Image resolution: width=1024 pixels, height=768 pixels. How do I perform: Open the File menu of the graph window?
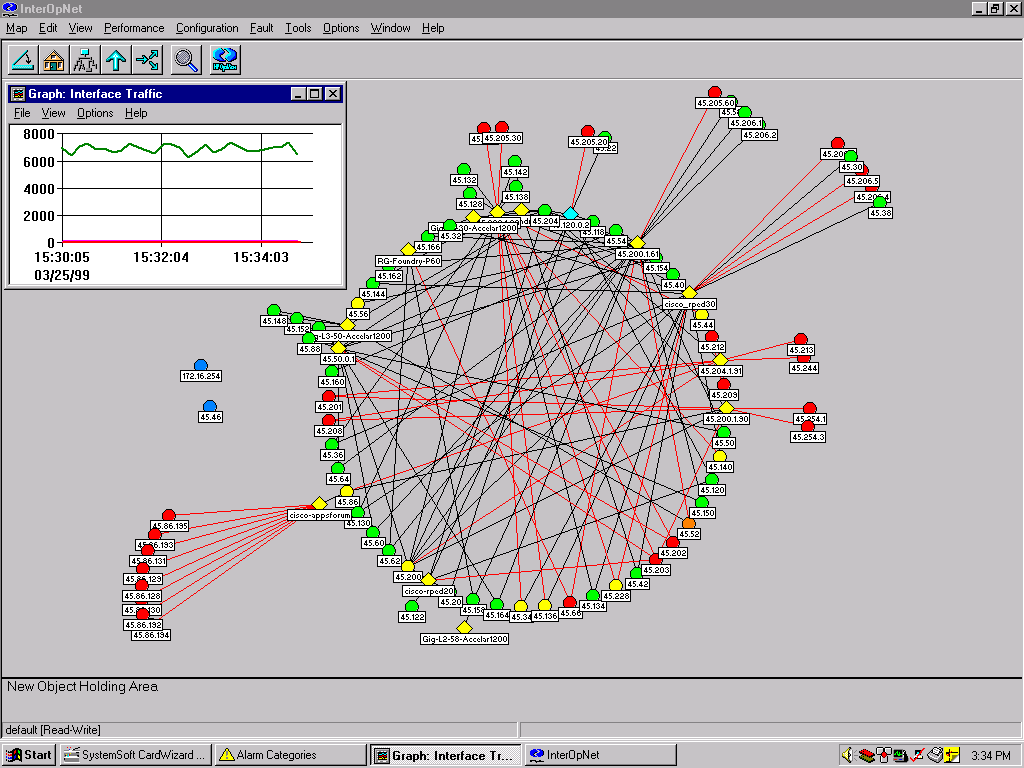(21, 113)
